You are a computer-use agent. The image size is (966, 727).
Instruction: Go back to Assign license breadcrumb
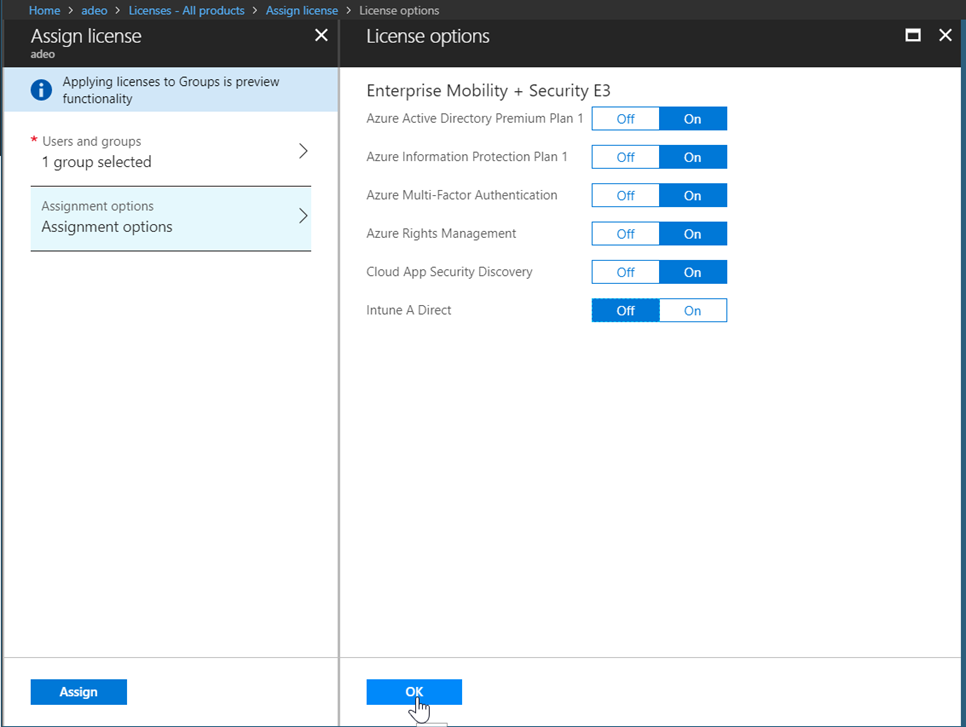coord(301,10)
